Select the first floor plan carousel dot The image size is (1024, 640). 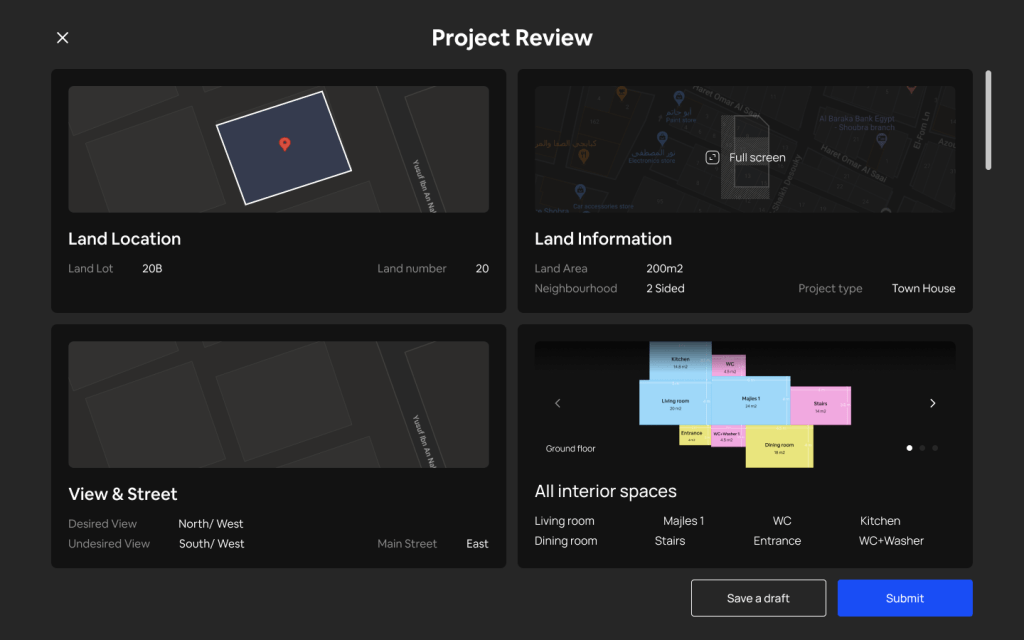tap(909, 448)
